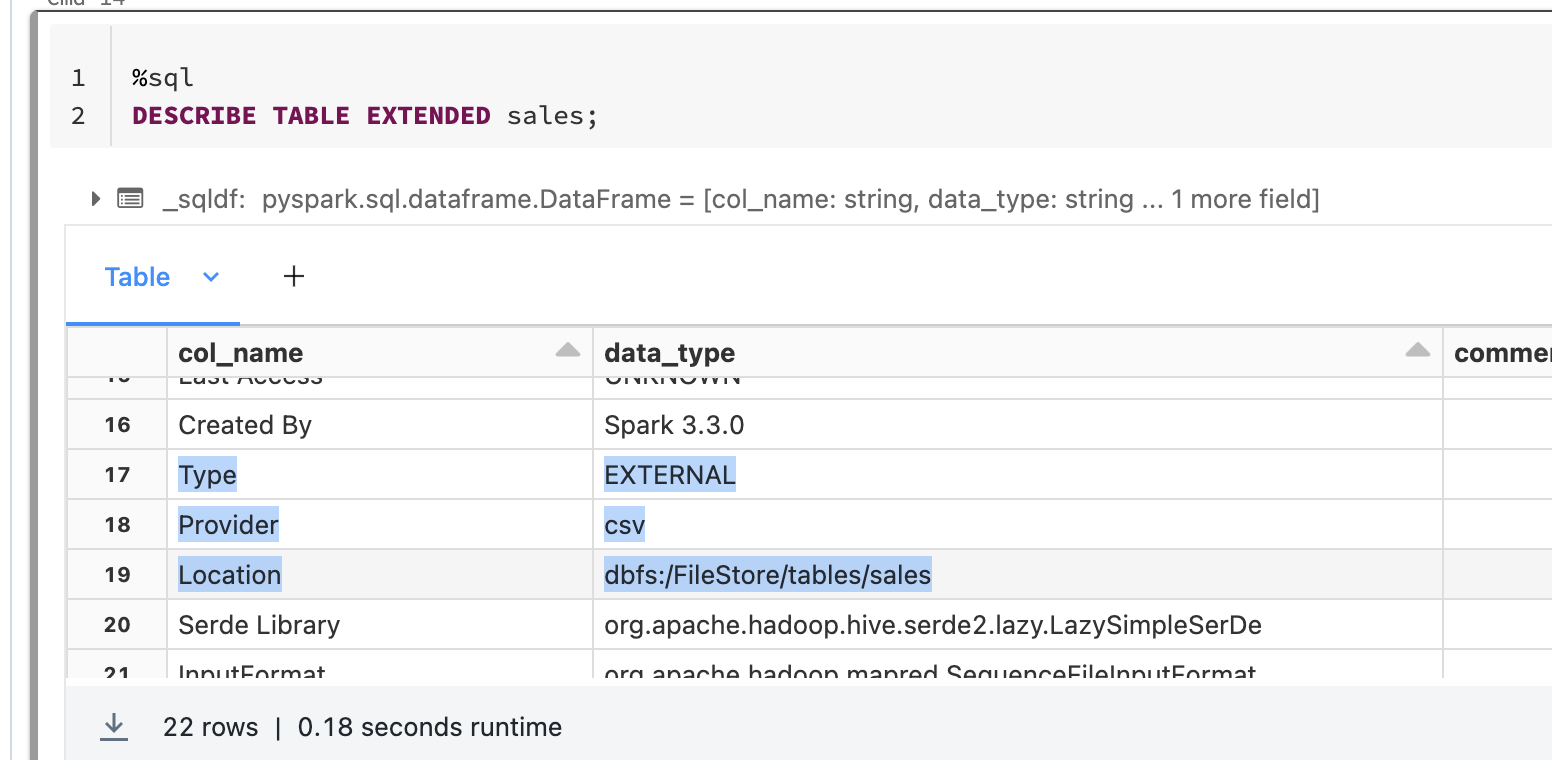The width and height of the screenshot is (1552, 760).
Task: Click the col_name column header
Action: pos(241,353)
